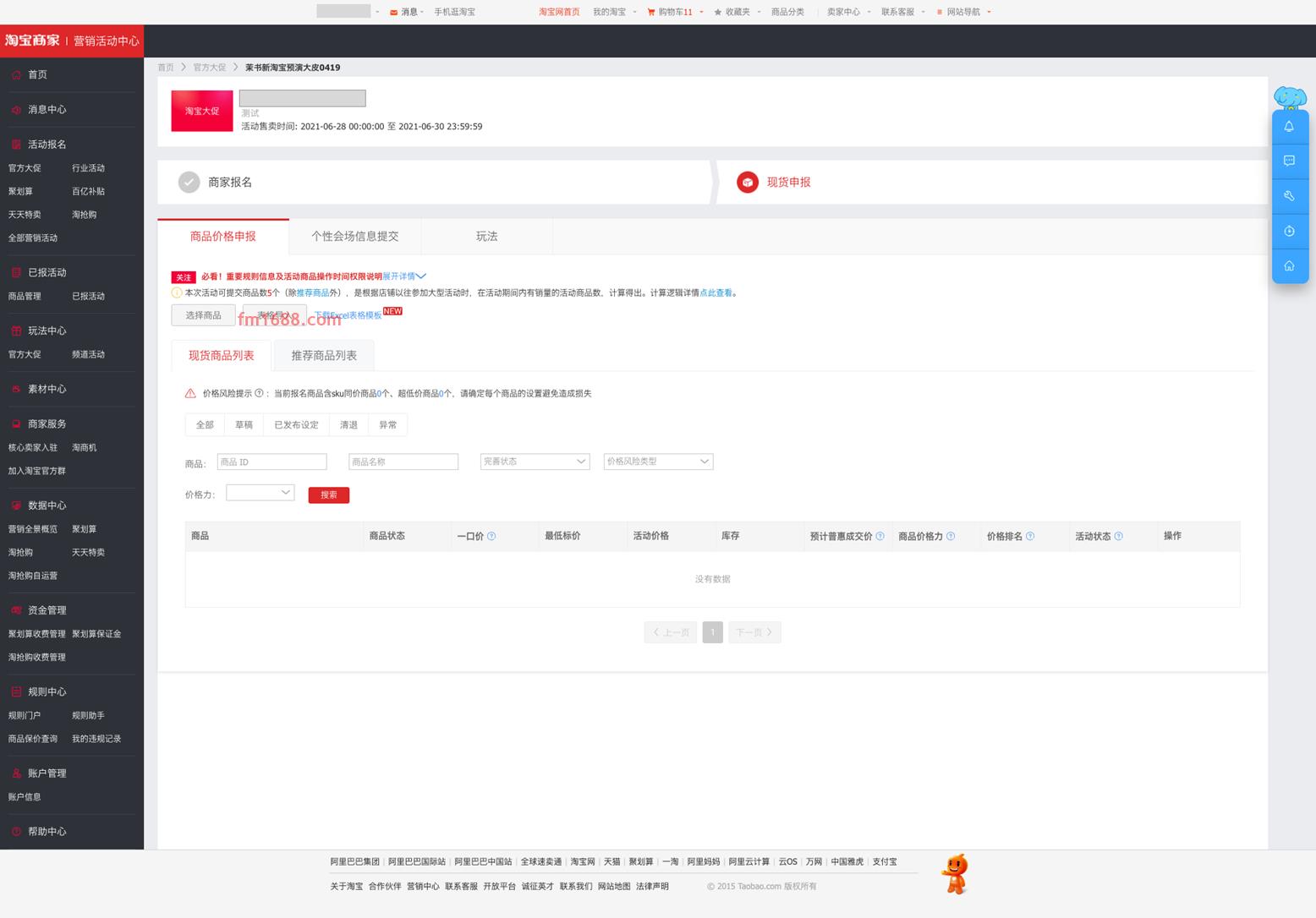Screen dimensions: 1316x918
Task: Click the 帮助中心 icon
Action: [16, 832]
